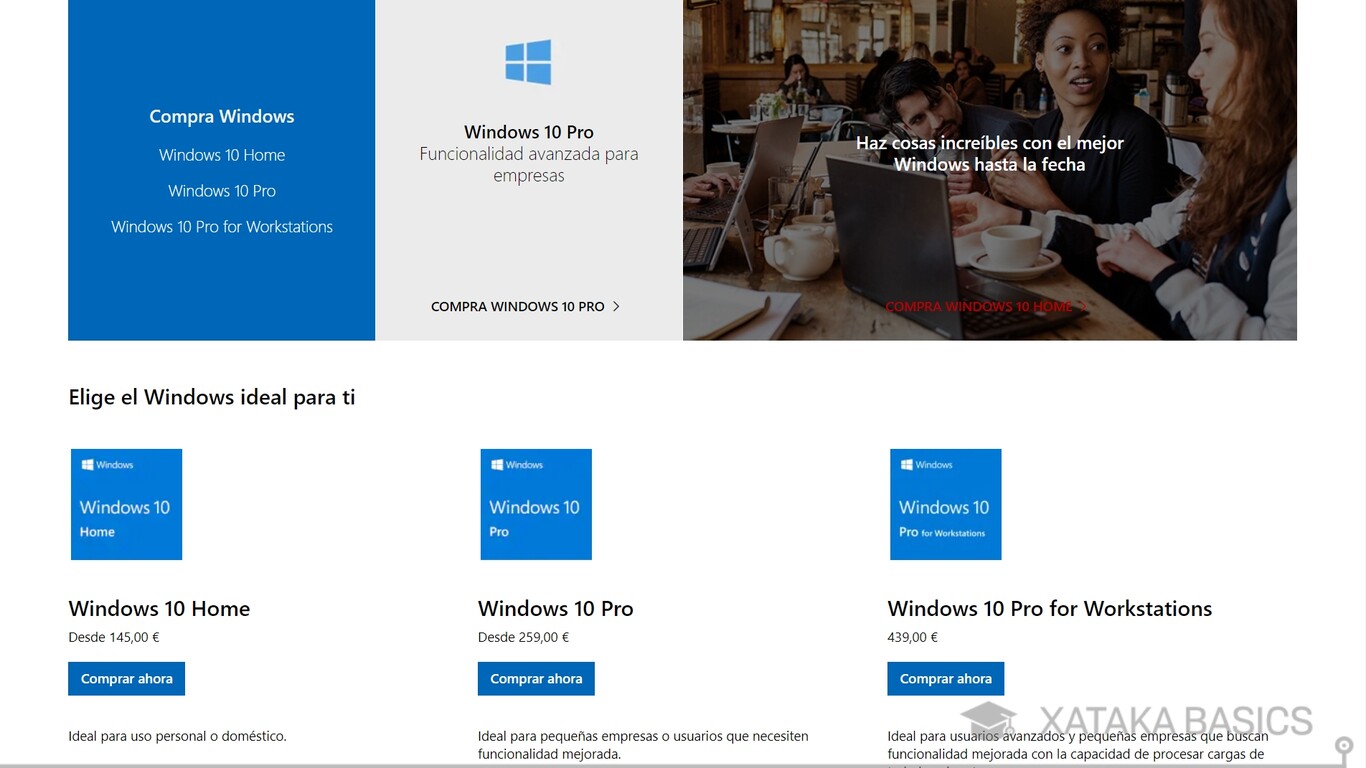Open the Windows 10 Home link
This screenshot has width=1366, height=768.
click(221, 155)
